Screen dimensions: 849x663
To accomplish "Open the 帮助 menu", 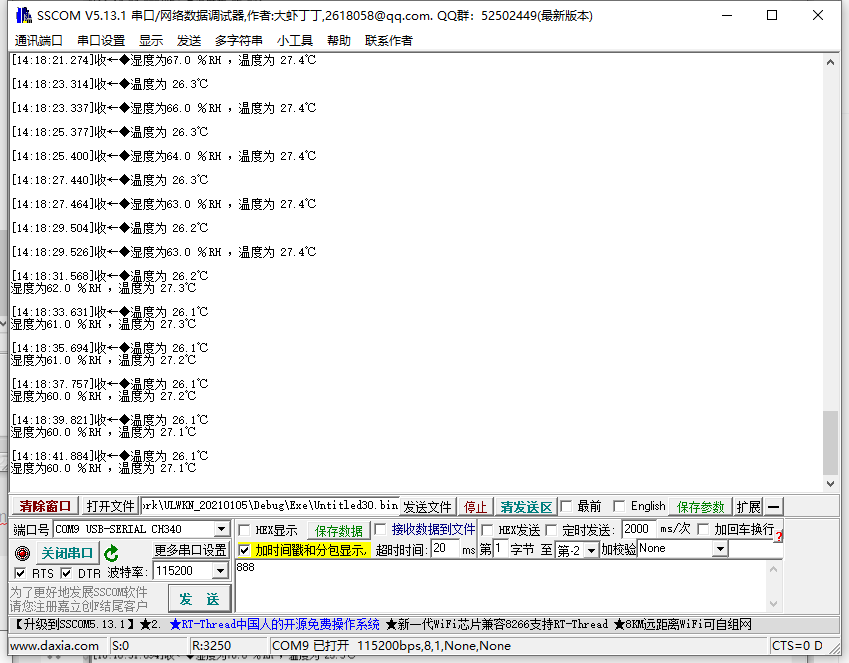I will click(x=339, y=41).
